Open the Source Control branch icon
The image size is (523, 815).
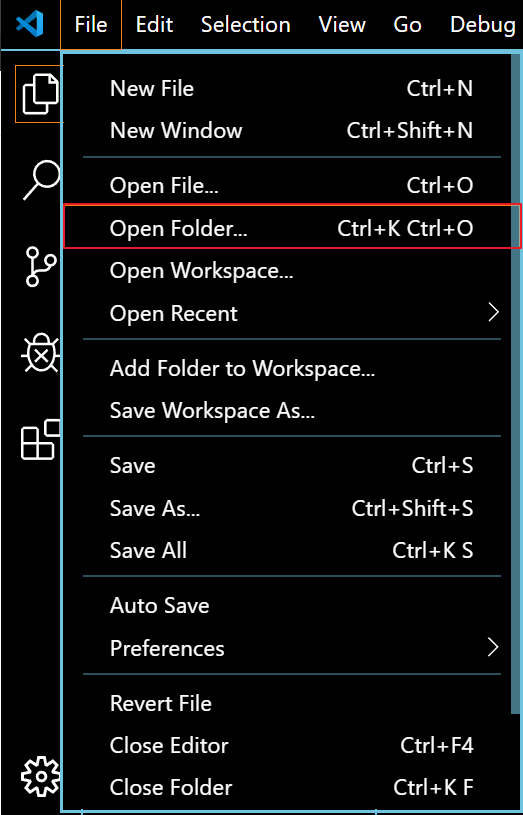point(39,267)
